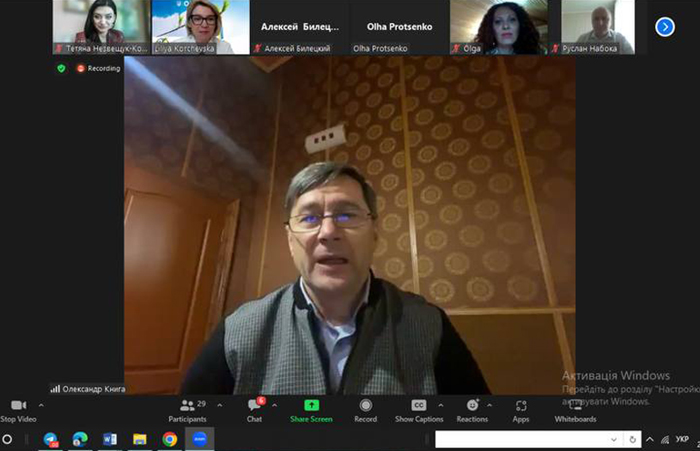Select Liliya Korchevska video thumbnail
Viewport: 700px width, 451px height.
[x=200, y=27]
